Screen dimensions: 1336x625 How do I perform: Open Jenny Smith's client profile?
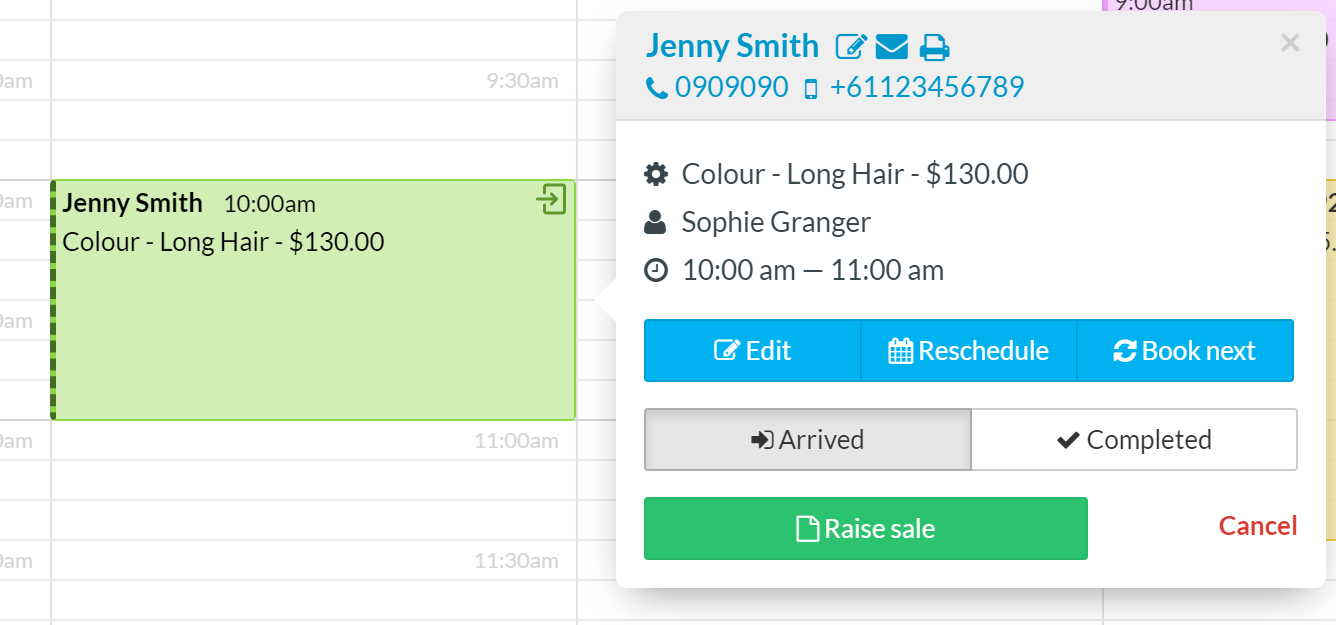[x=732, y=46]
